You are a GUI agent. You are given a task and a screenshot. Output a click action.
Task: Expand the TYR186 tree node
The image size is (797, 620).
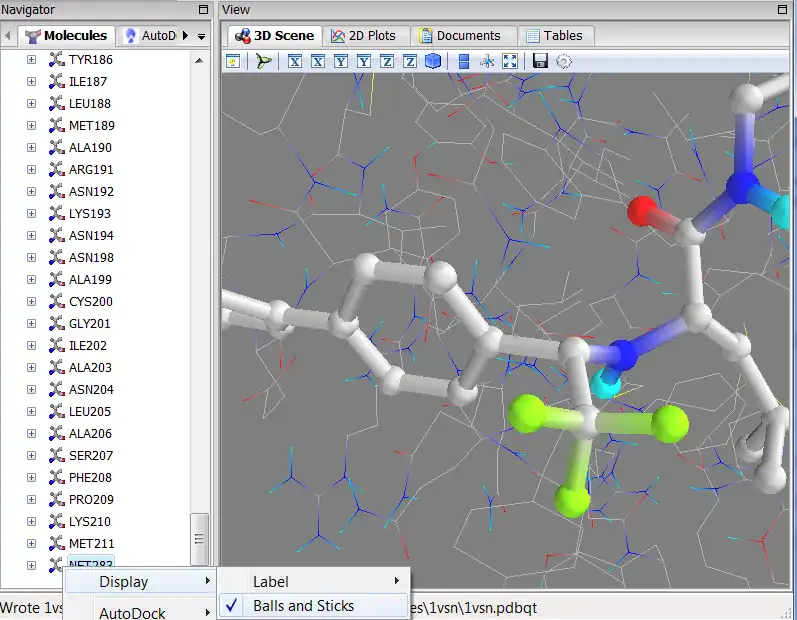click(x=31, y=60)
